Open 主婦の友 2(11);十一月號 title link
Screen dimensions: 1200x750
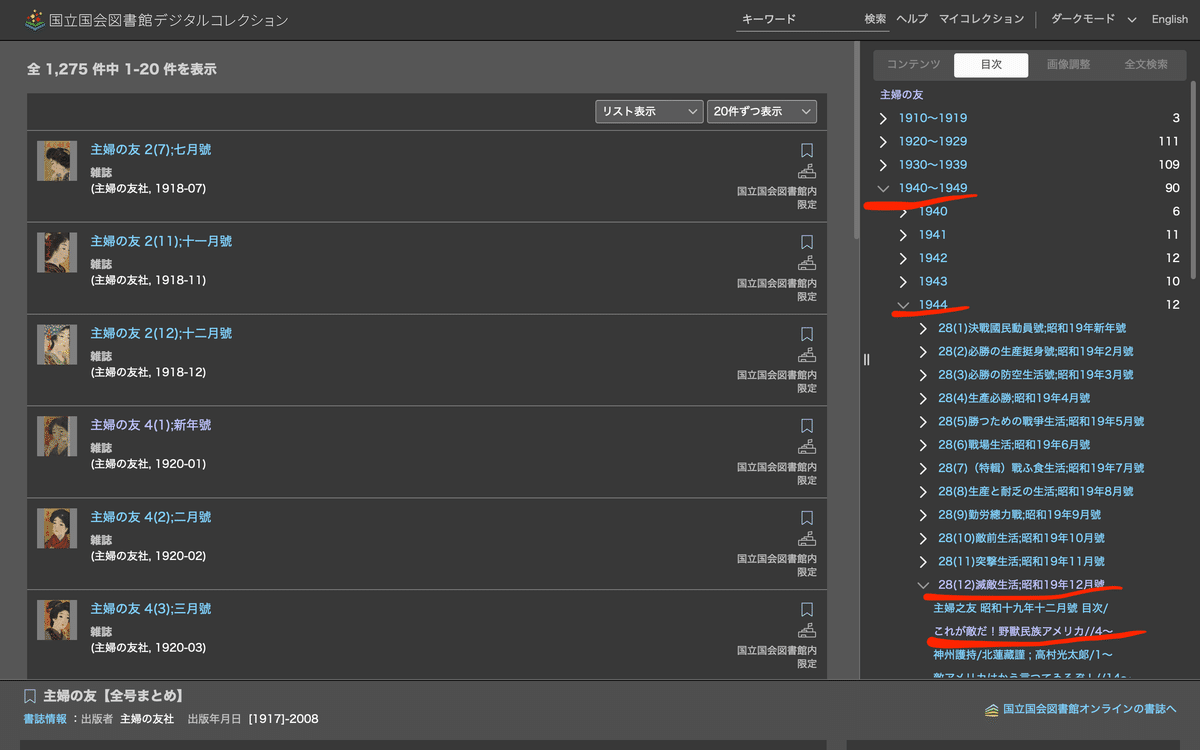(161, 242)
